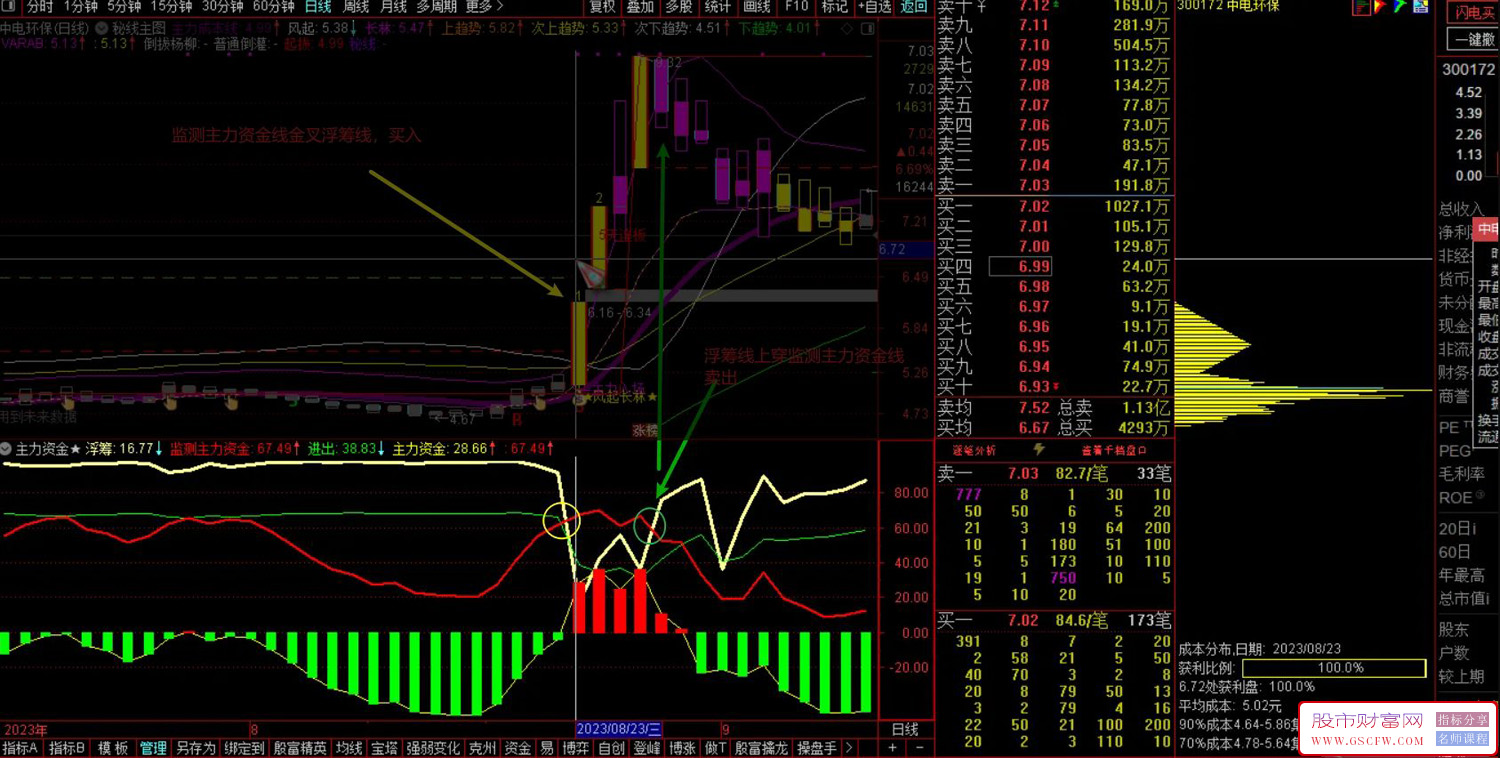Switch to 1分钟 period
The height and width of the screenshot is (758, 1500).
[x=81, y=7]
